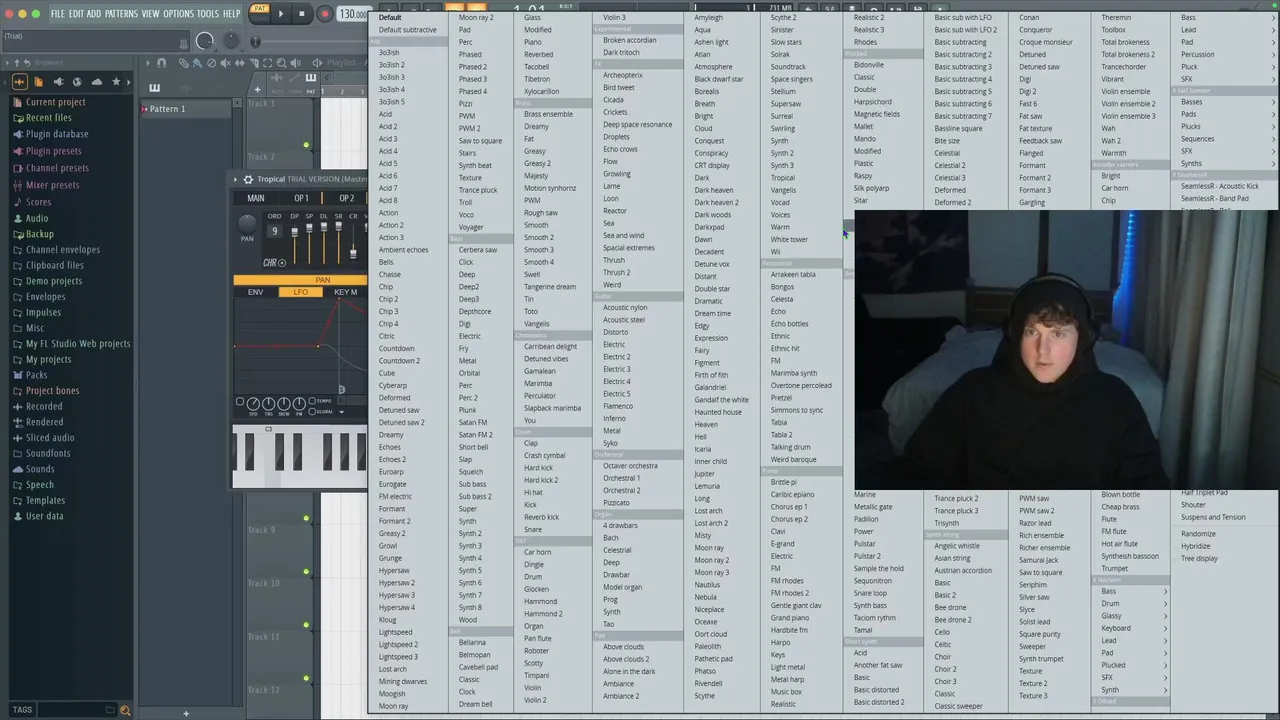Viewport: 1280px width, 720px height.
Task: Open the browser files tab icon
Action: [x=39, y=82]
